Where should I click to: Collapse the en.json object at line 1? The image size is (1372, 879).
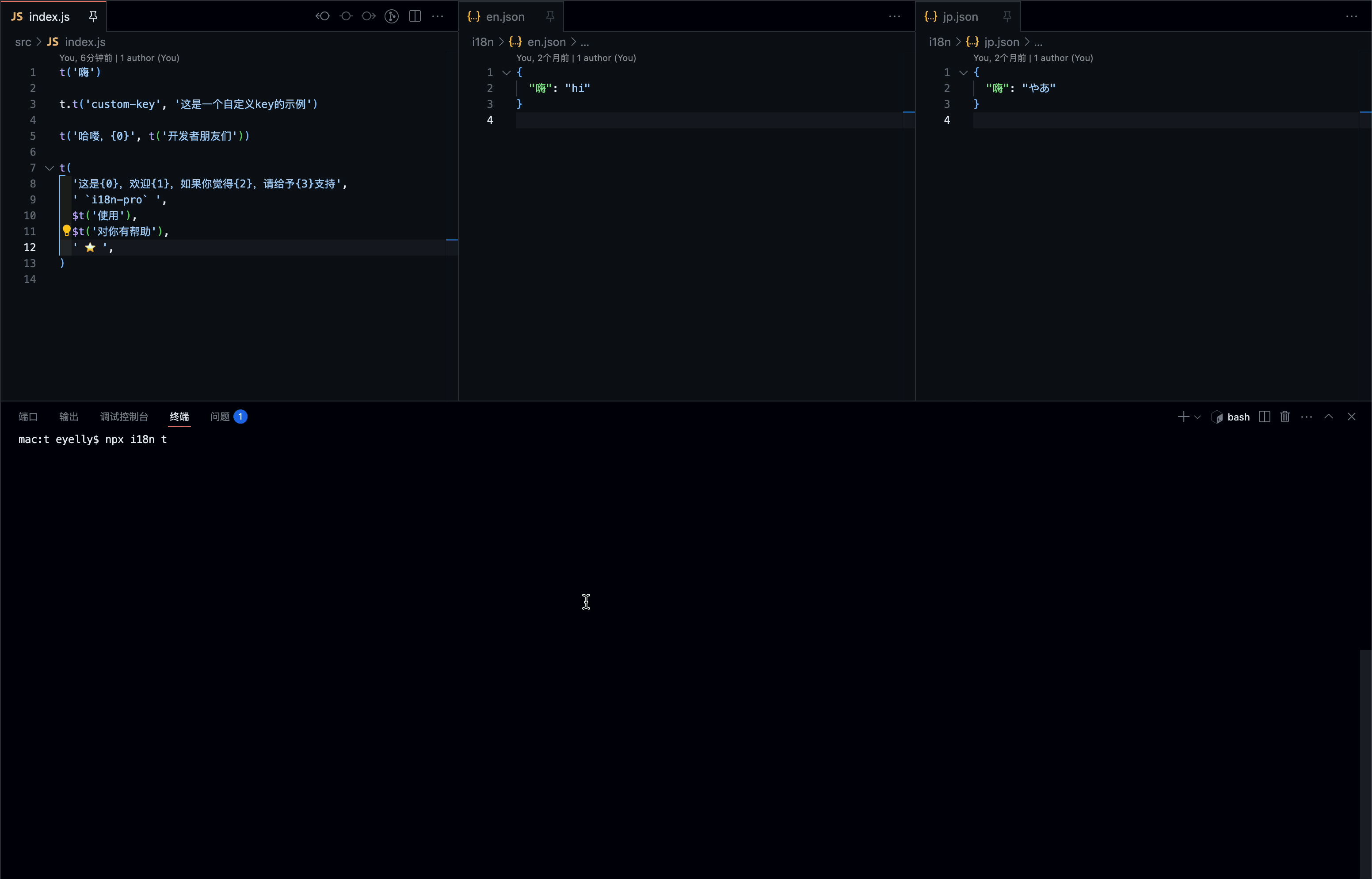click(506, 73)
